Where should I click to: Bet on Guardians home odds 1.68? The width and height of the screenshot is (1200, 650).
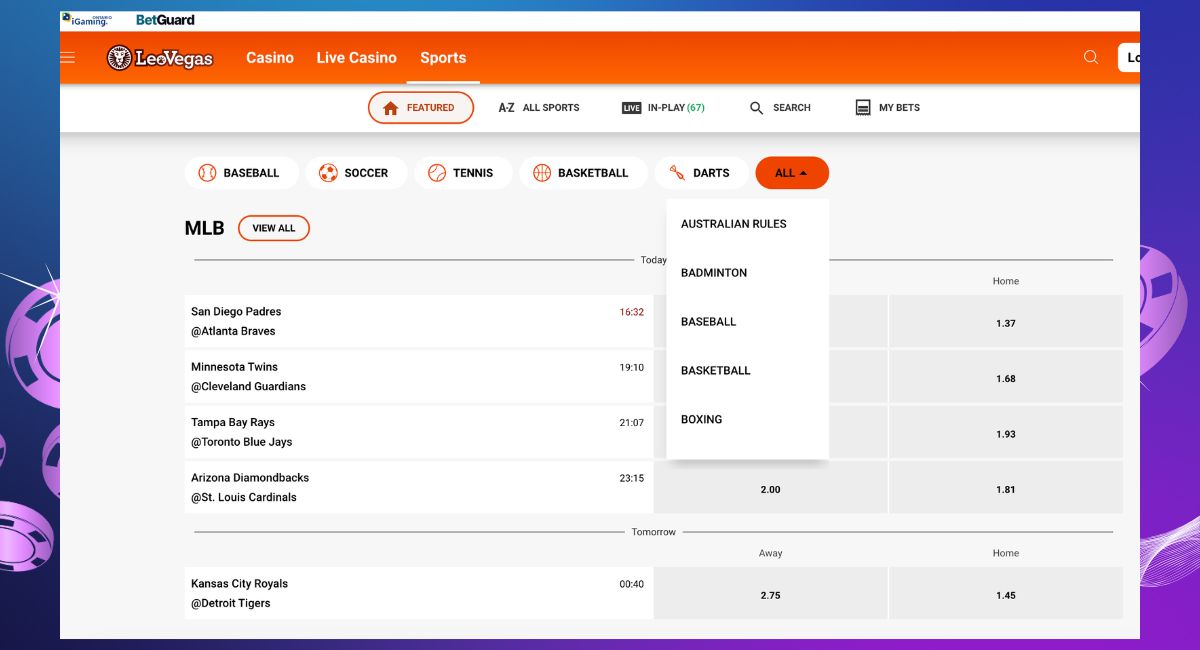pyautogui.click(x=1006, y=377)
